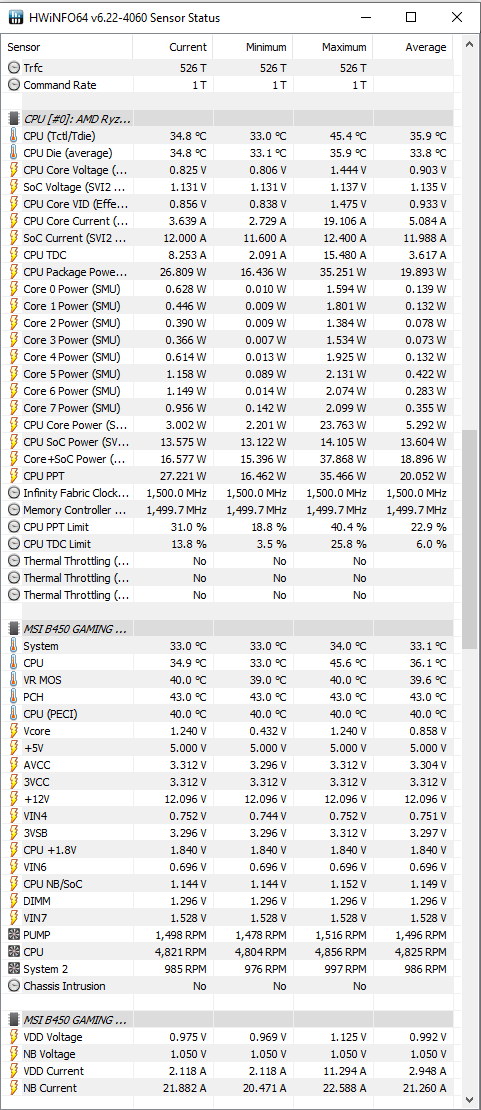Click the CPU [#0] AMD Ryzen chip icon
This screenshot has height=1110, width=481.
(x=13, y=119)
